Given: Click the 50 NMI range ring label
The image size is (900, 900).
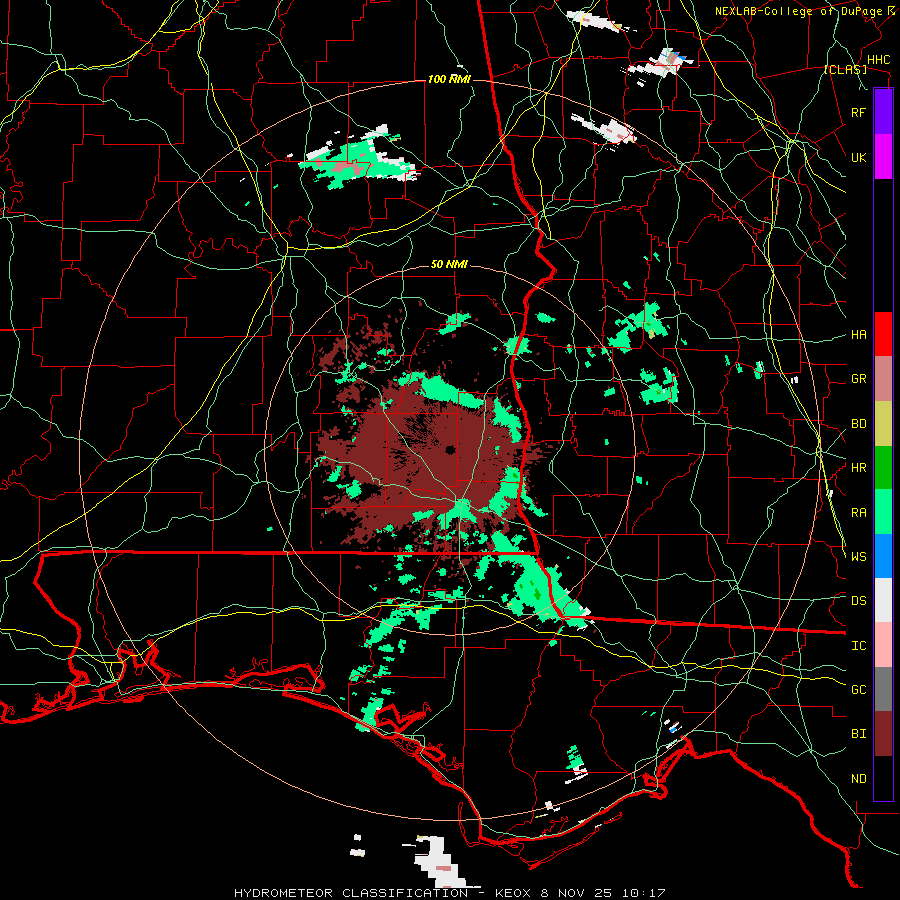Looking at the screenshot, I should 449,264.
